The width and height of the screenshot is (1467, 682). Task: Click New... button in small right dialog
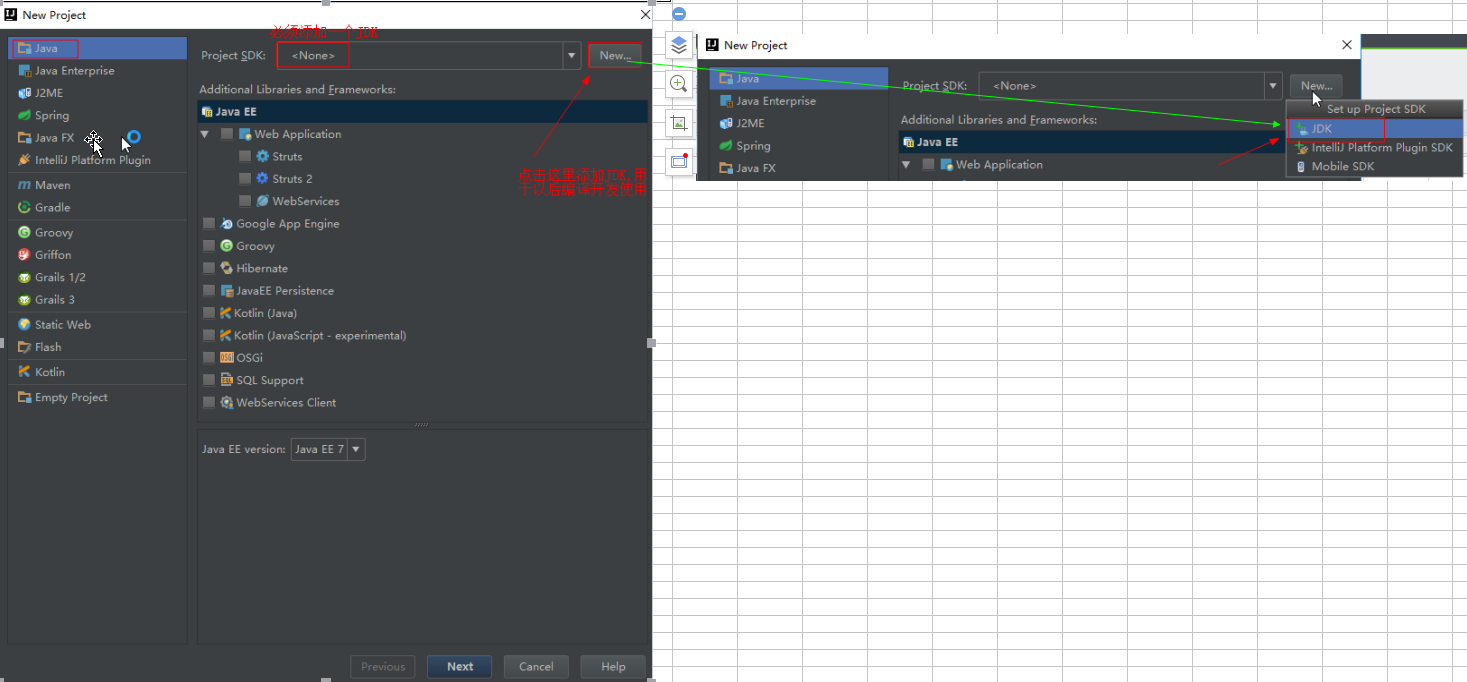pyautogui.click(x=1316, y=86)
